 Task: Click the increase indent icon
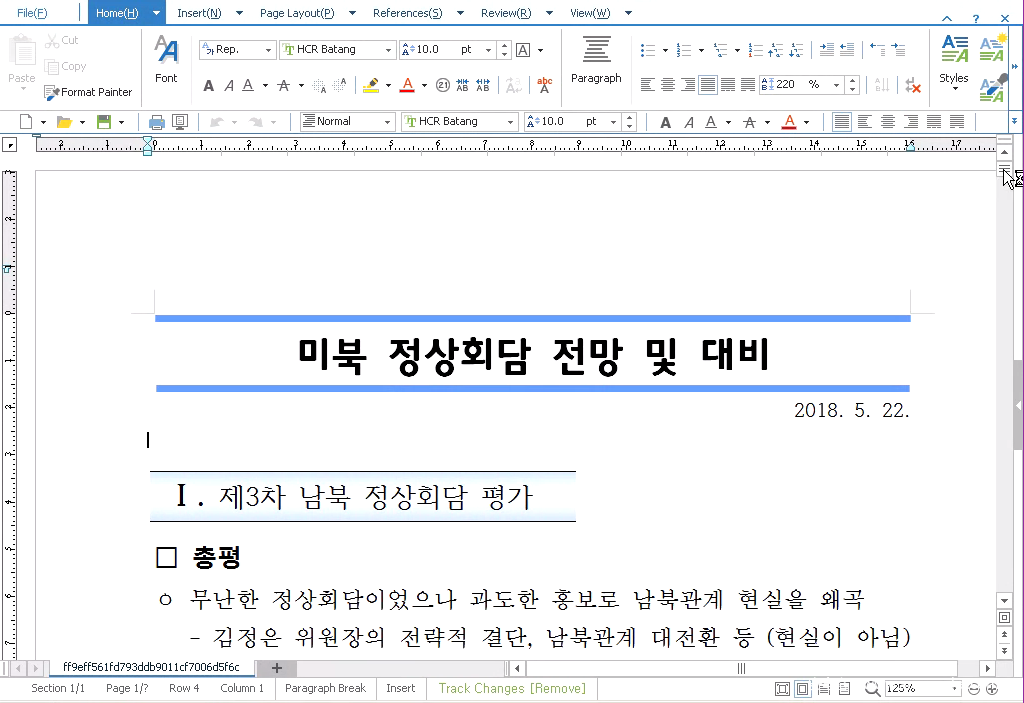pyautogui.click(x=826, y=50)
